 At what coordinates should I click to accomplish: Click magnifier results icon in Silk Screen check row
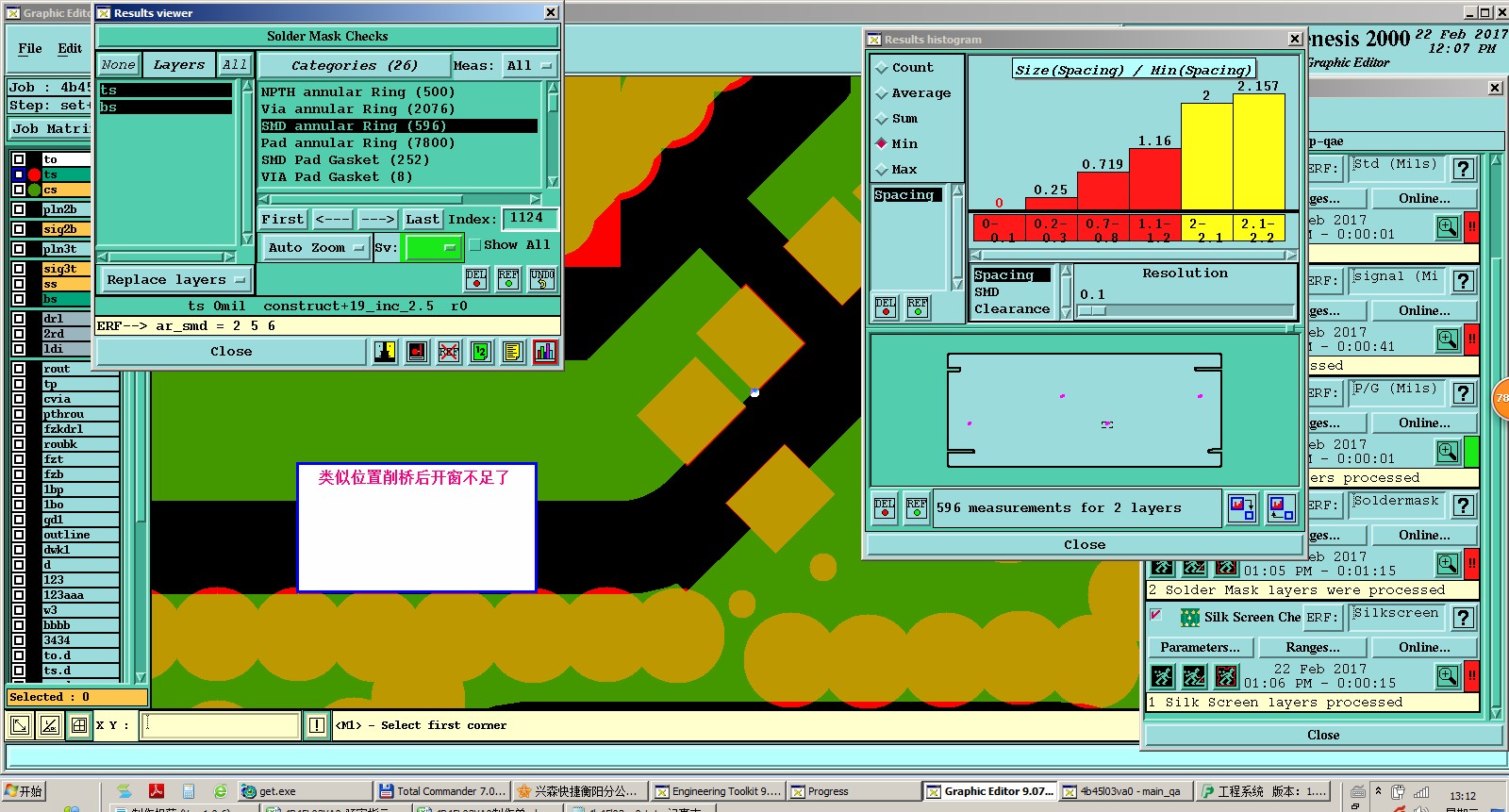pos(1448,676)
